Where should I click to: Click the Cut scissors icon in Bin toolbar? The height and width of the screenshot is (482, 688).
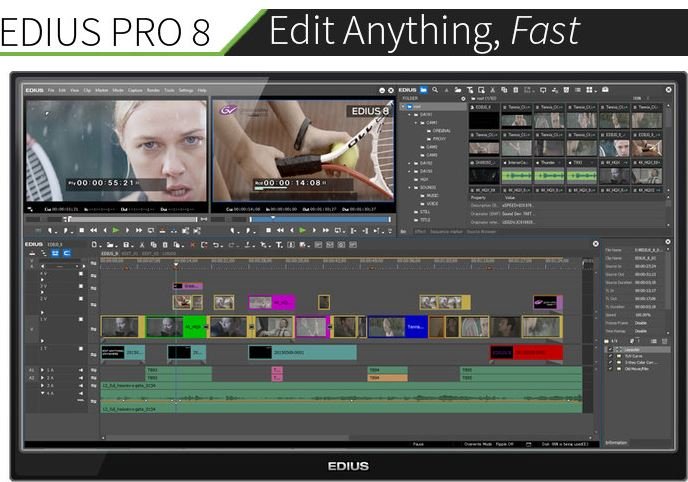pyautogui.click(x=493, y=89)
